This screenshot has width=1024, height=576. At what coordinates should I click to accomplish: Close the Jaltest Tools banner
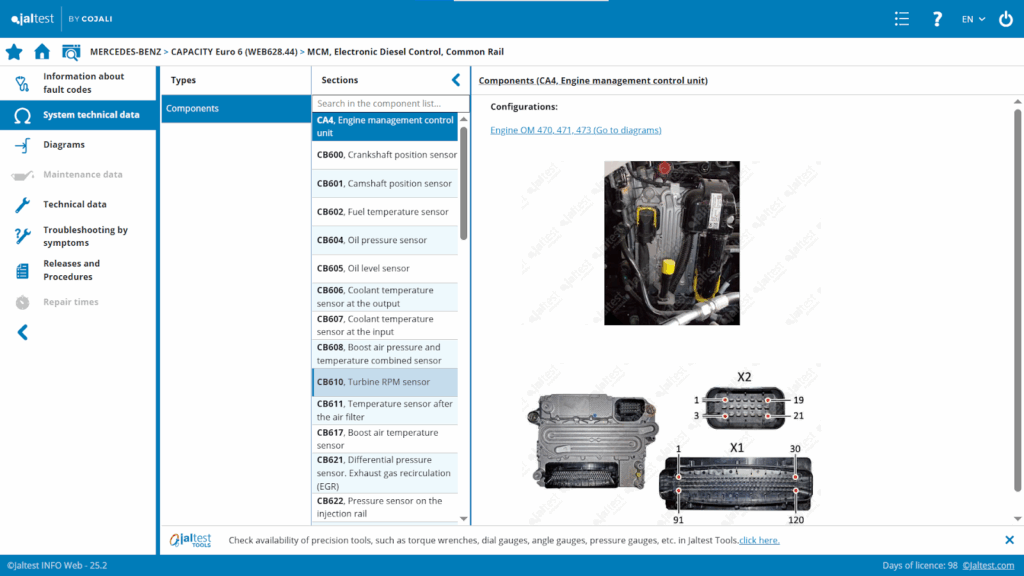pyautogui.click(x=1009, y=540)
